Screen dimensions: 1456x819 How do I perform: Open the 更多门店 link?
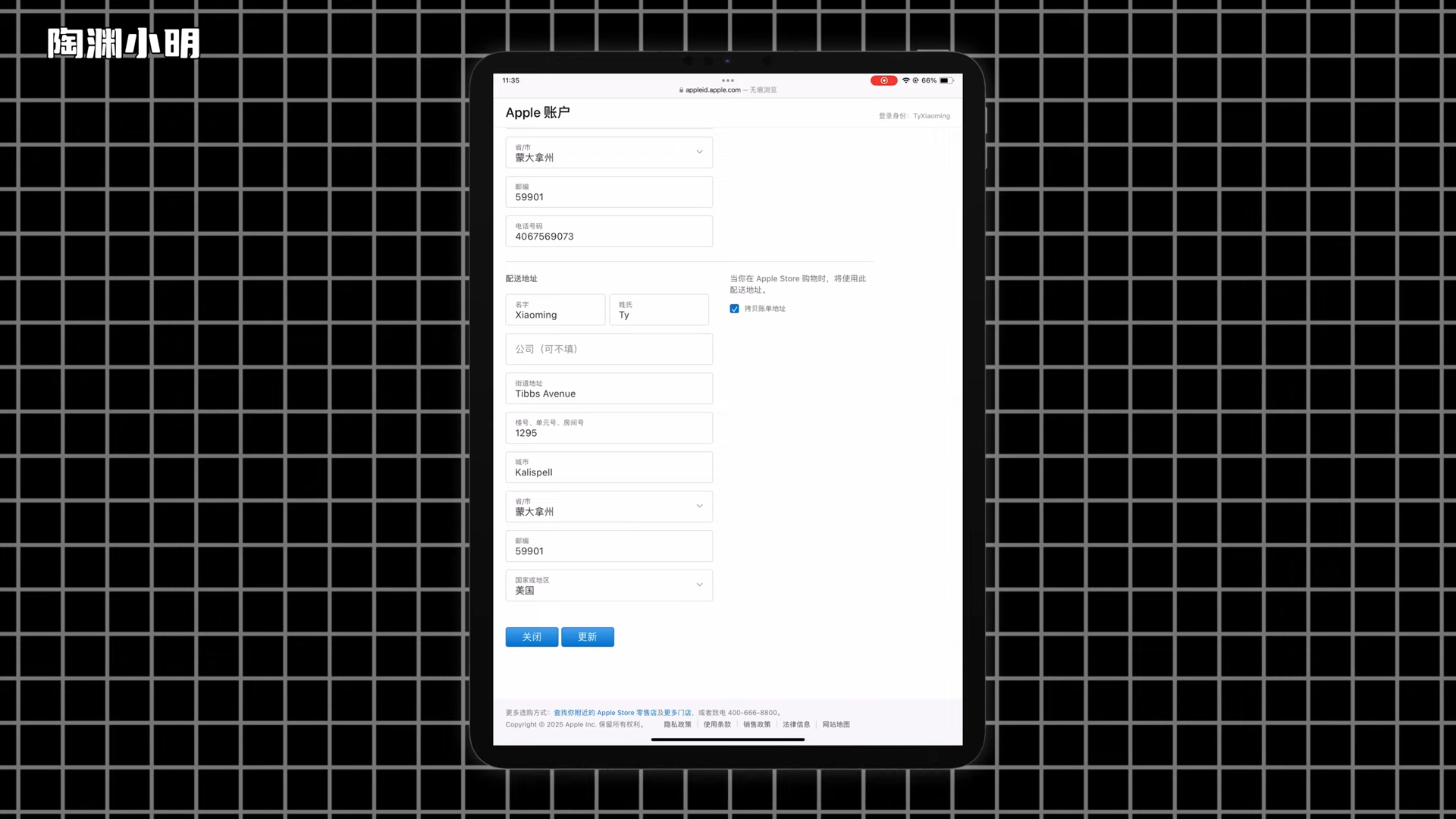pyautogui.click(x=677, y=713)
